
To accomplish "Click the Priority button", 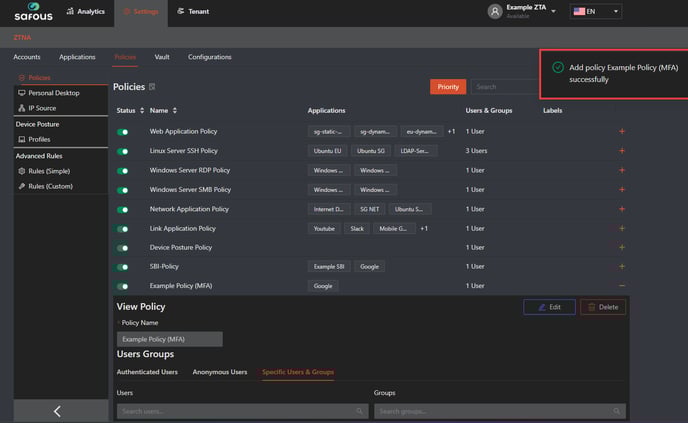I will tap(447, 87).
